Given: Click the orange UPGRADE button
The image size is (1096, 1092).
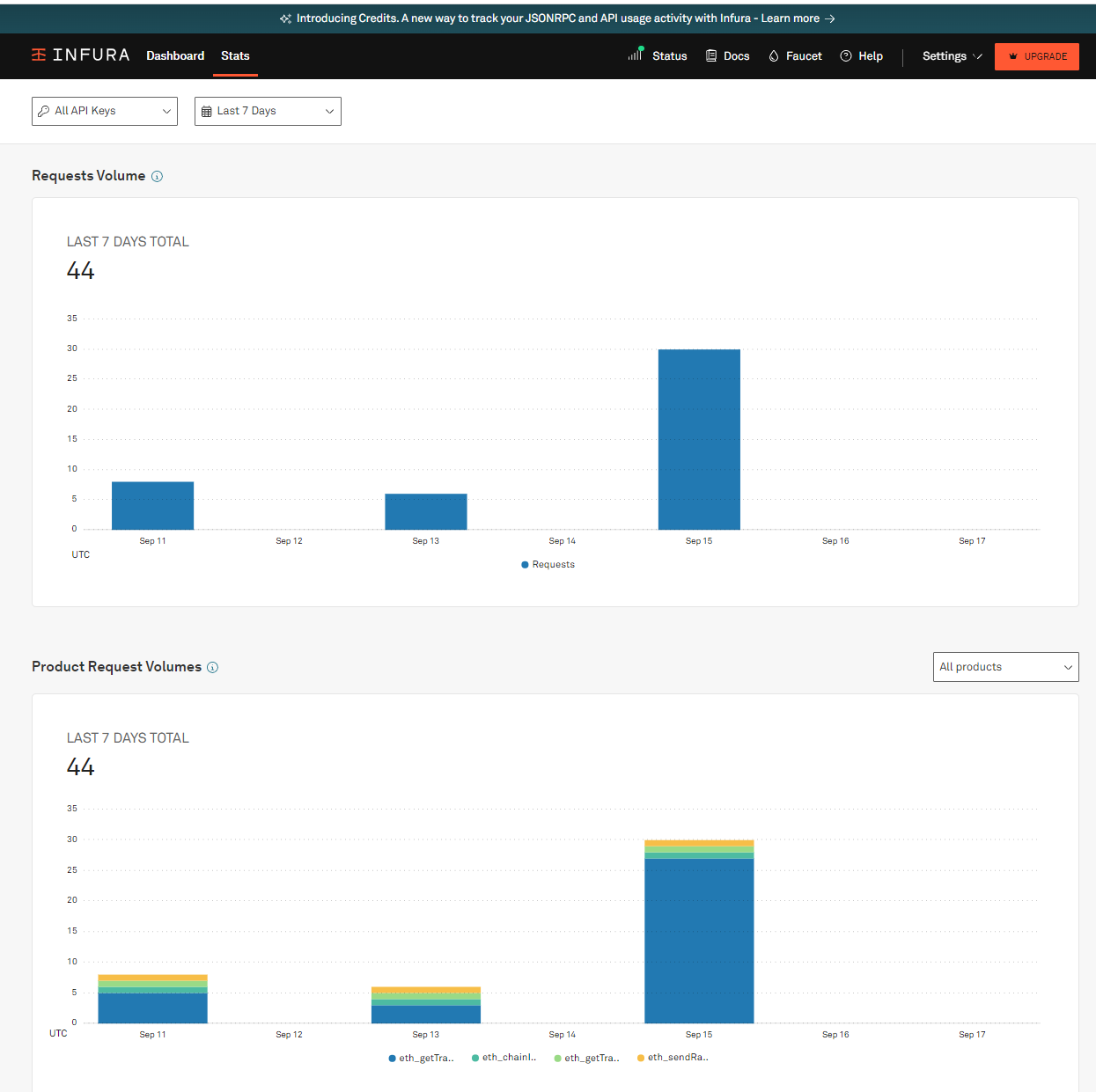Looking at the screenshot, I should (x=1037, y=56).
